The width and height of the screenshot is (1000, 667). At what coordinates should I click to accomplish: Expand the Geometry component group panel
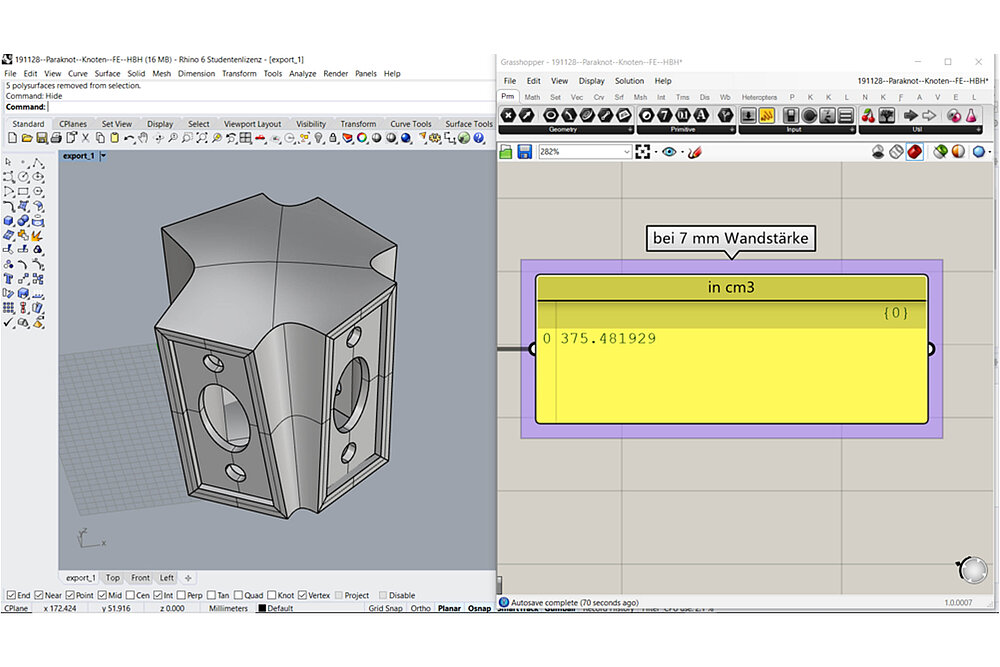pyautogui.click(x=630, y=130)
